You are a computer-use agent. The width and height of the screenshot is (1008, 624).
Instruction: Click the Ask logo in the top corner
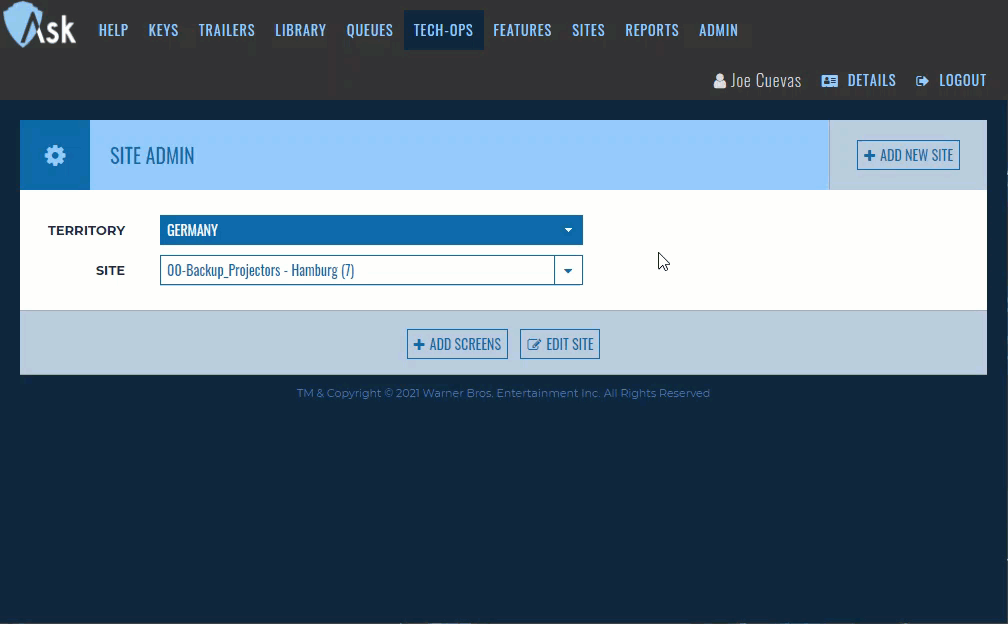(x=38, y=26)
